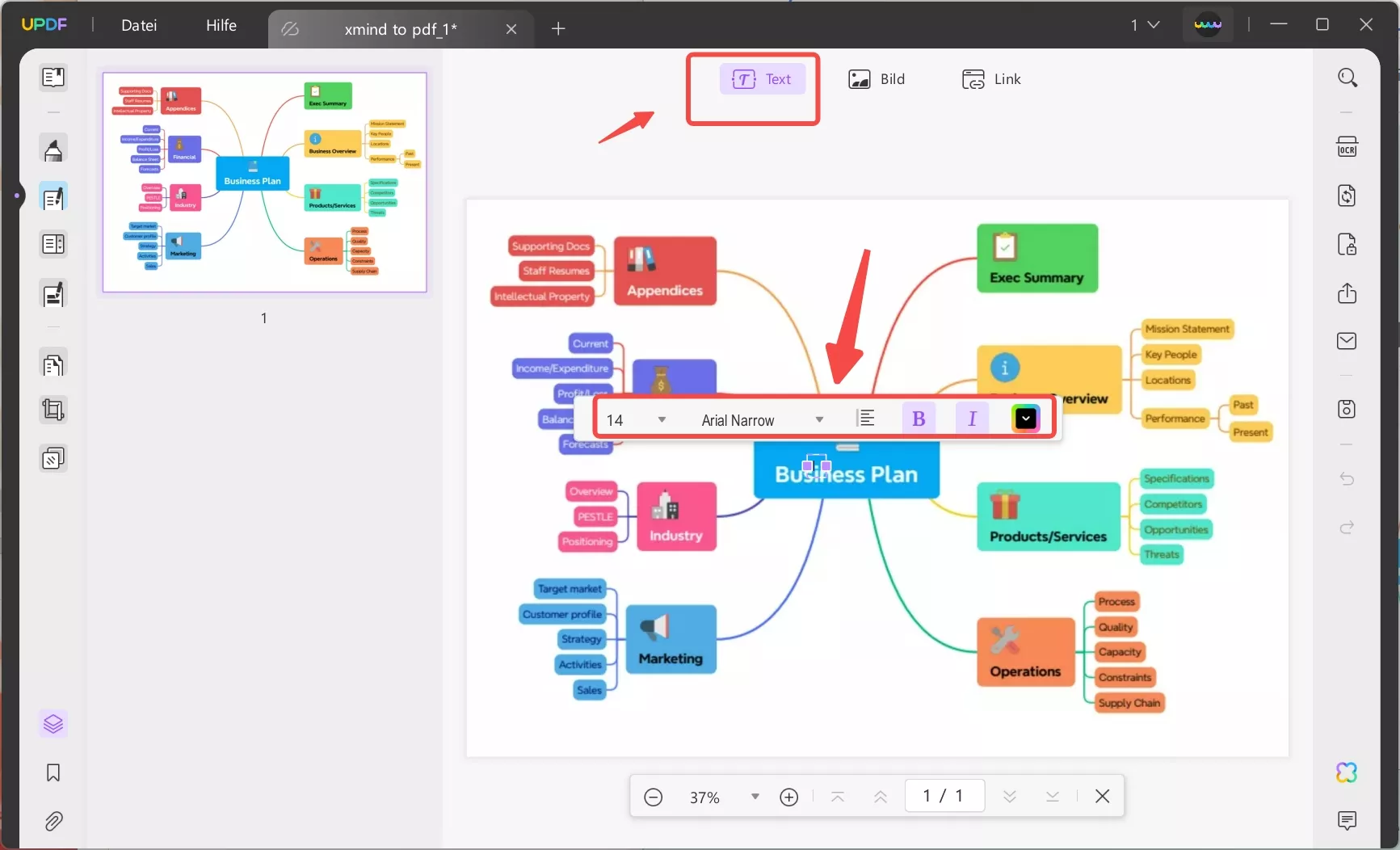Image resolution: width=1400 pixels, height=850 pixels.
Task: Toggle annotation visibility next to tab title
Action: 291,29
